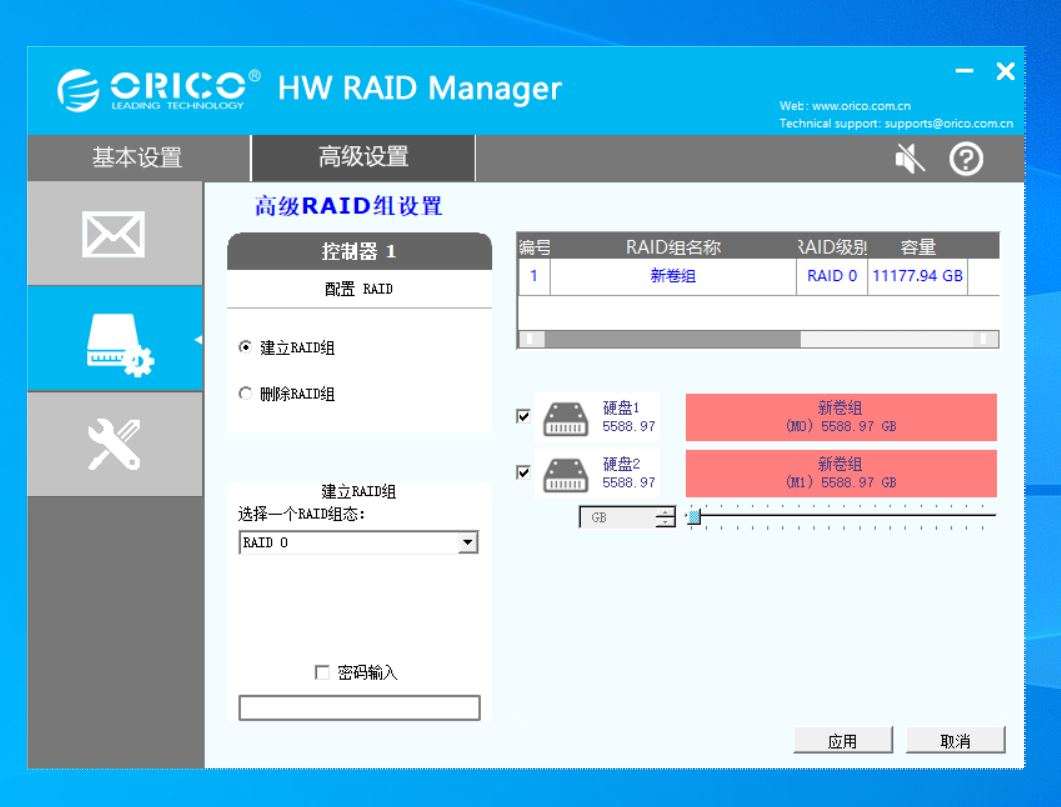
Task: Open help question mark icon
Action: click(x=966, y=159)
